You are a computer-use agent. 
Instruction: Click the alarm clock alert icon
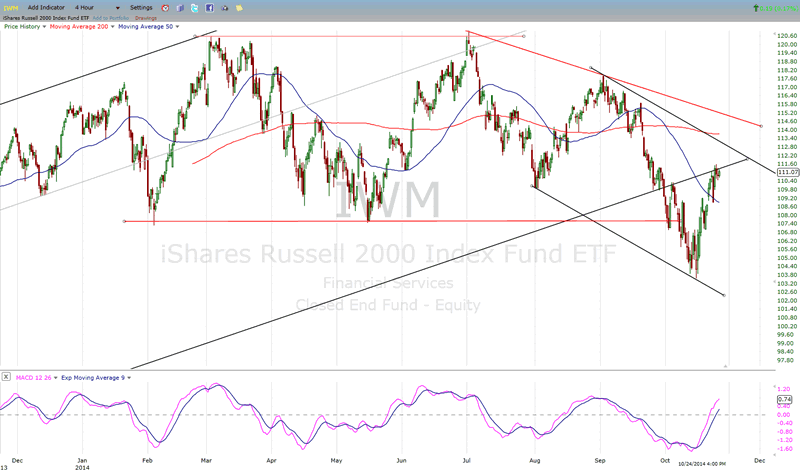165,8
